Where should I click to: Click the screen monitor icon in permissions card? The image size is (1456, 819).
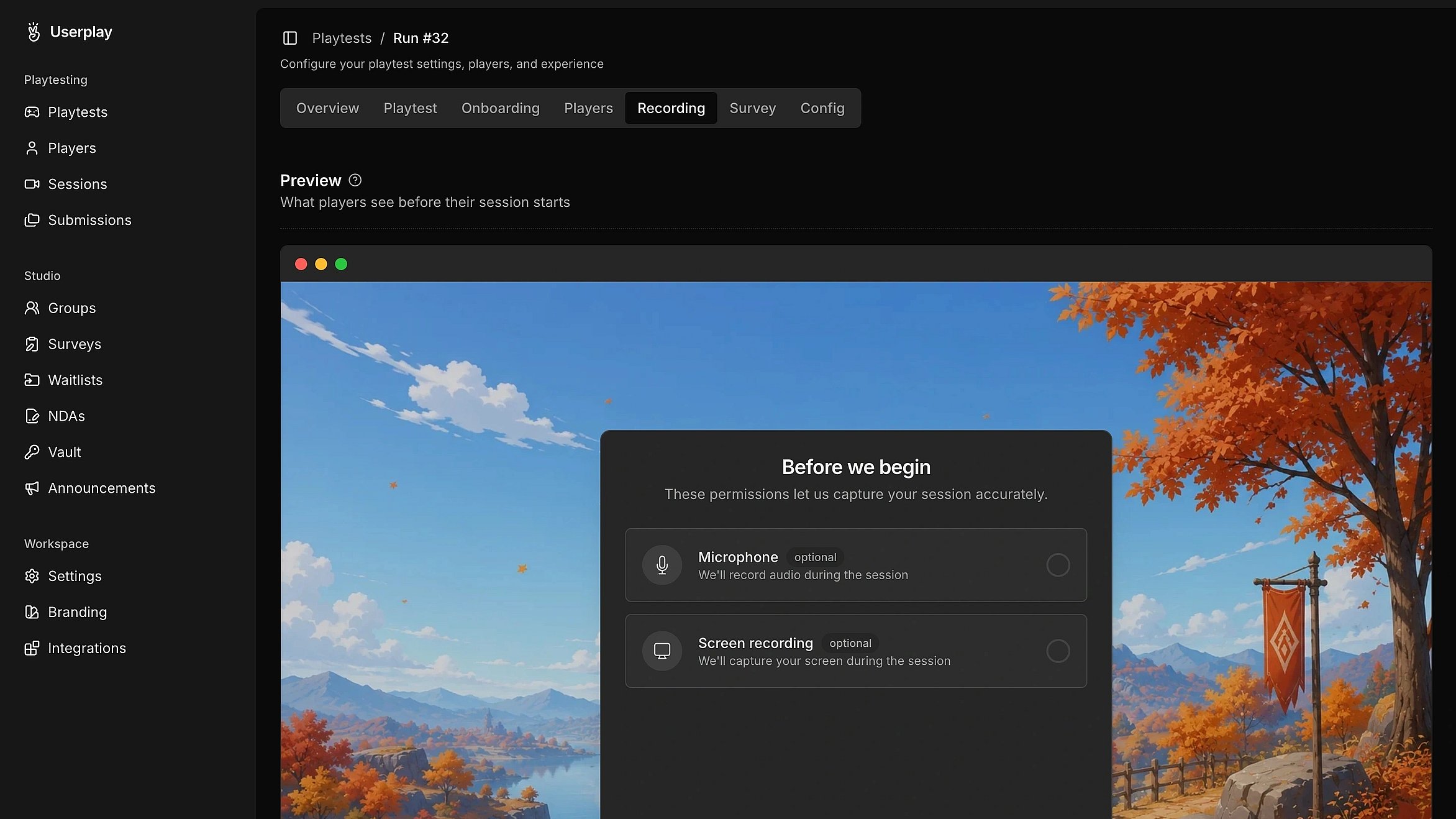pos(662,651)
